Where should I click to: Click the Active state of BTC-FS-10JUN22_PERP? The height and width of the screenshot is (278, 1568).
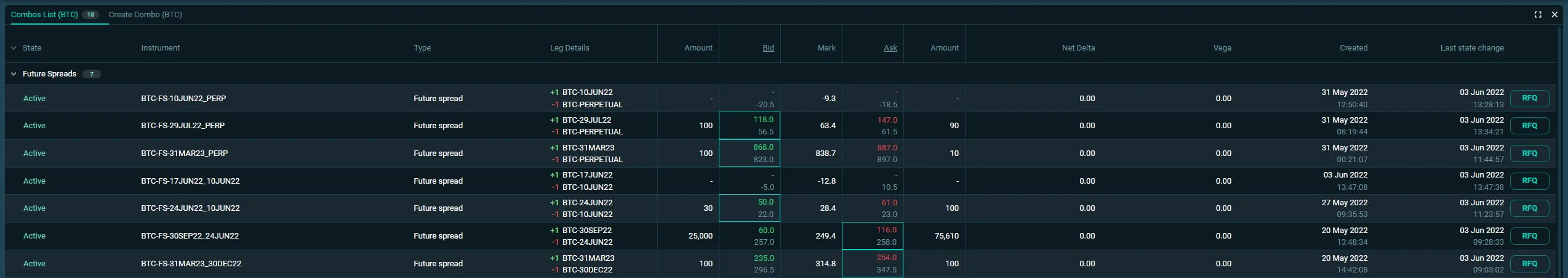point(34,99)
